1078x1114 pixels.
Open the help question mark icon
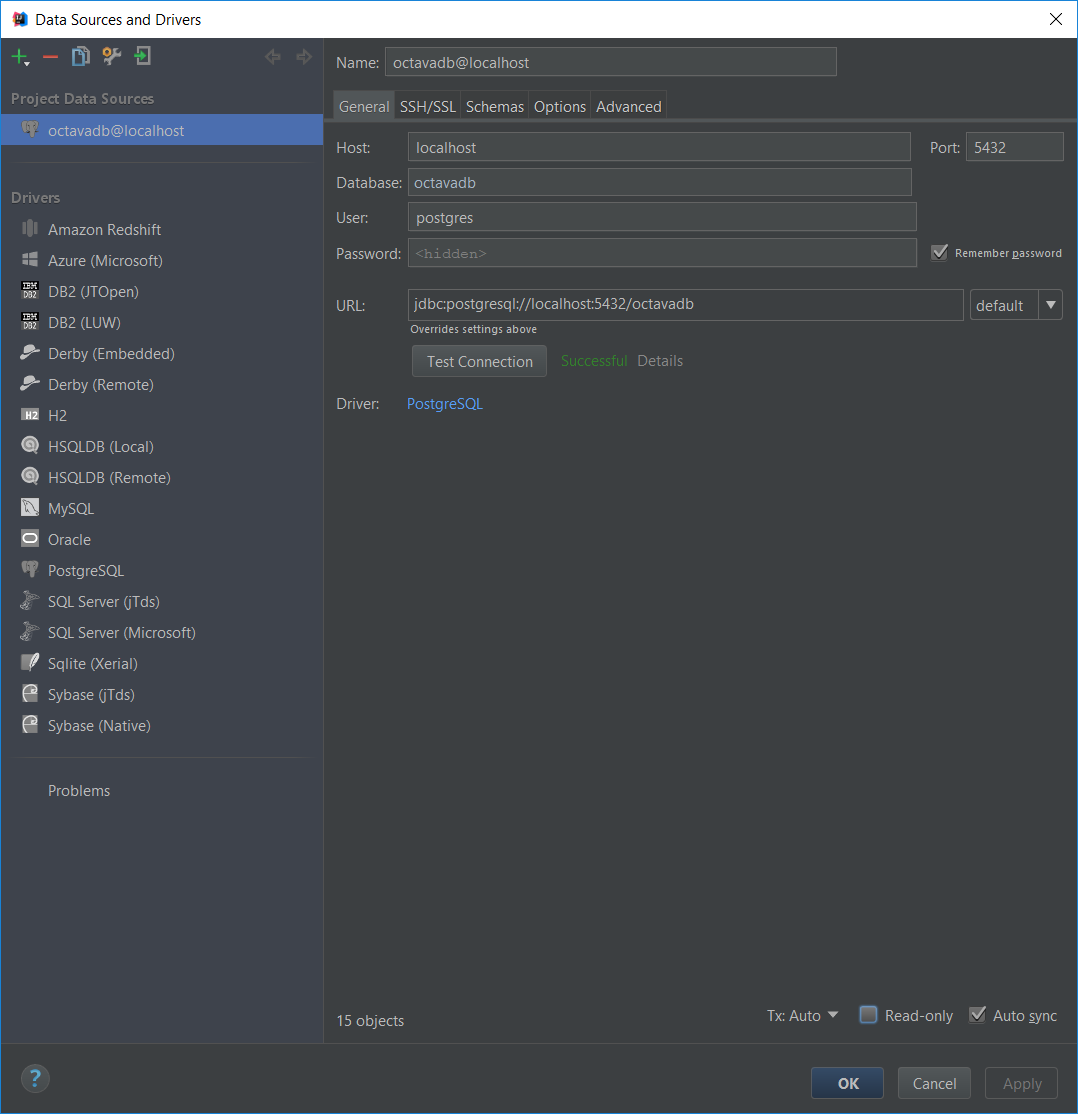point(35,1078)
